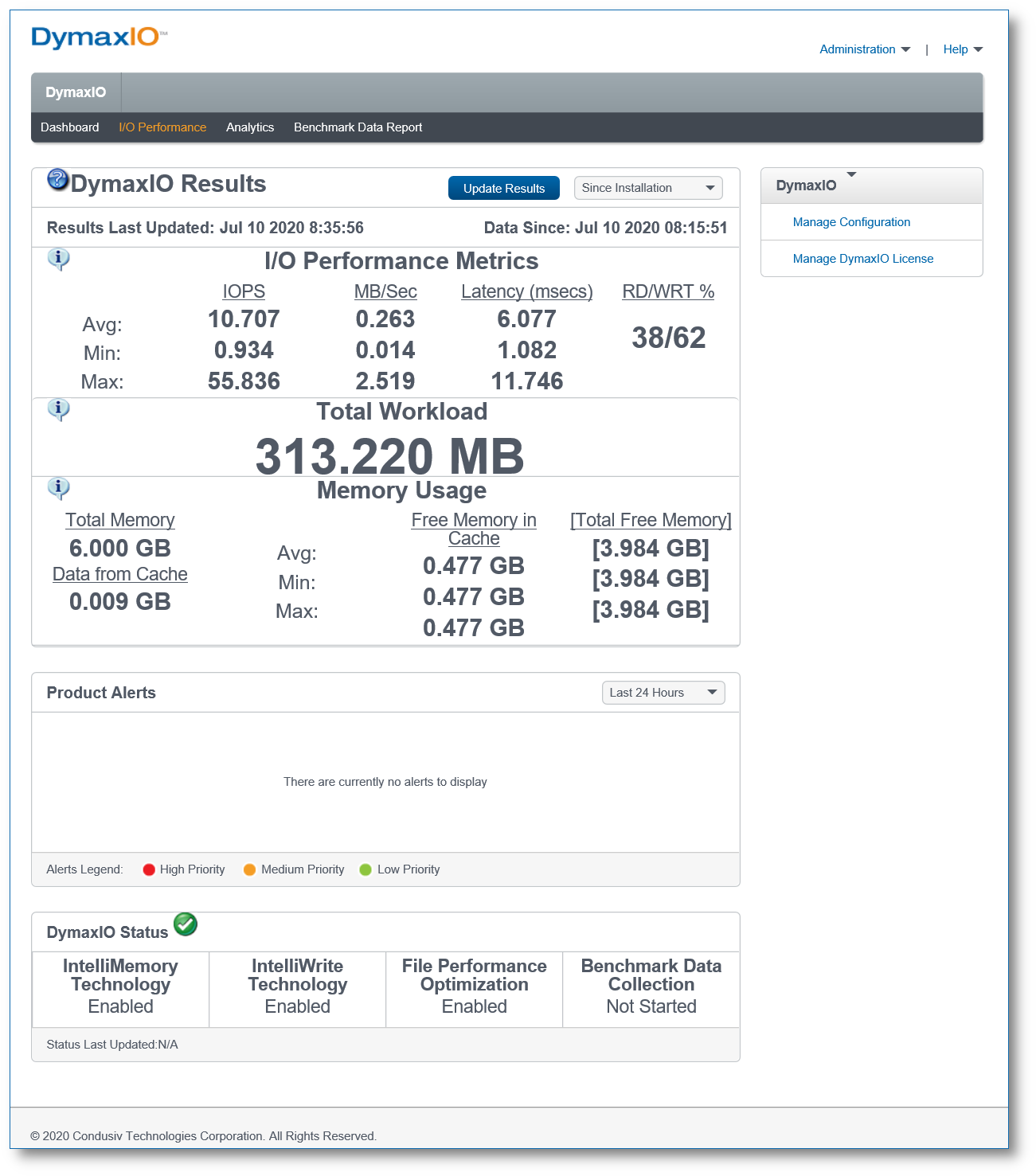
Task: Click the Product Alerts panel title
Action: pos(101,693)
